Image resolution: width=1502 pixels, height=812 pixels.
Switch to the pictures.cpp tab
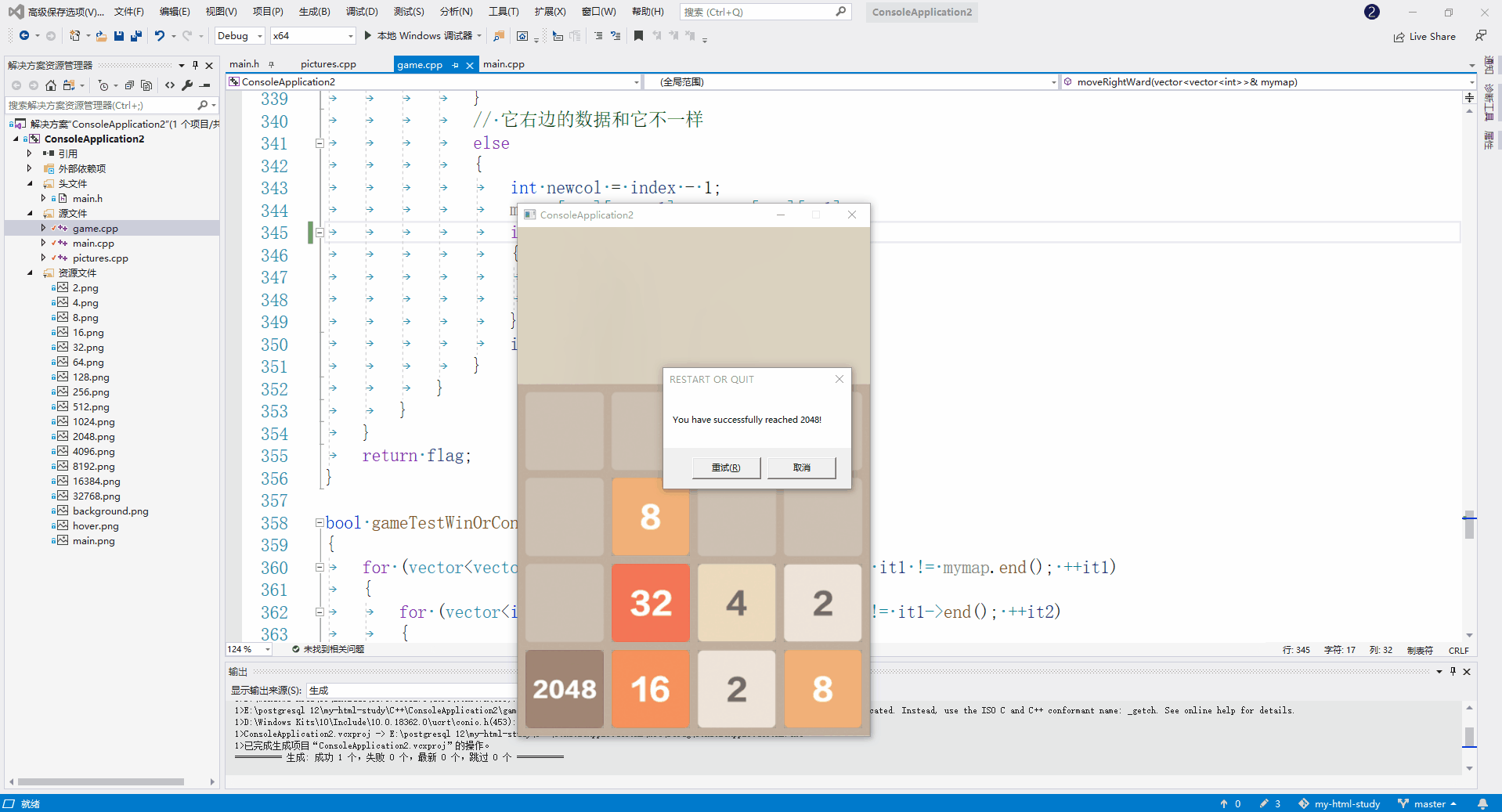click(329, 63)
